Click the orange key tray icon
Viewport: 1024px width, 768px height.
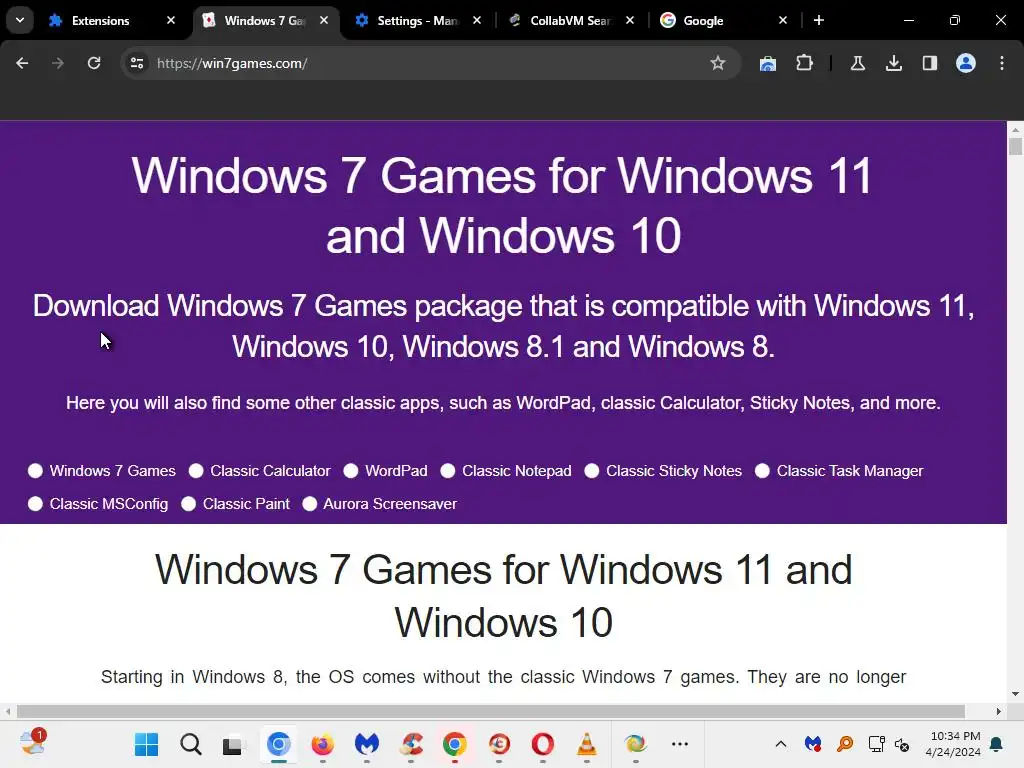[845, 744]
